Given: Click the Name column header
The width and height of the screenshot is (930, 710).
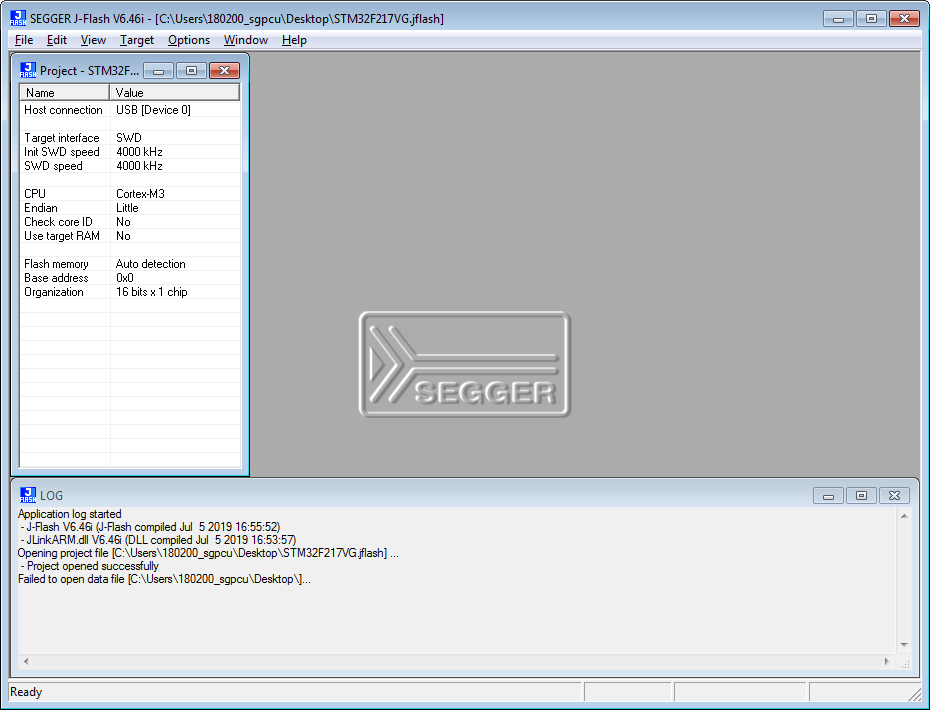Looking at the screenshot, I should click(65, 93).
